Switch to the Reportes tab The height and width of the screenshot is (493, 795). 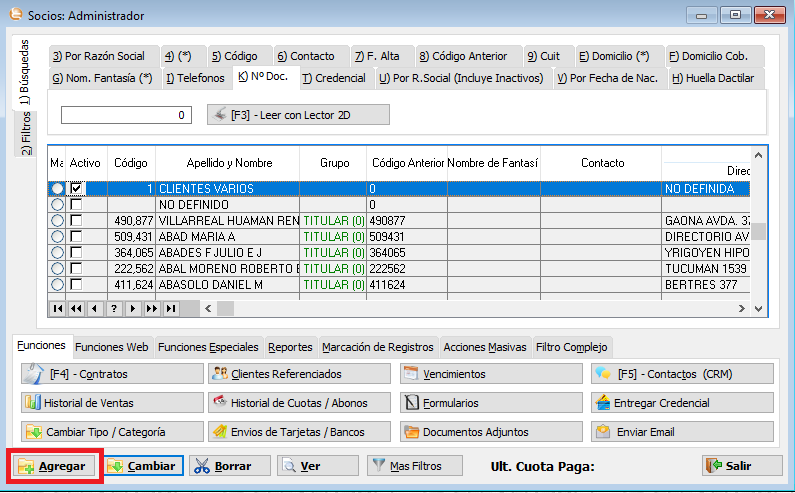(x=290, y=347)
